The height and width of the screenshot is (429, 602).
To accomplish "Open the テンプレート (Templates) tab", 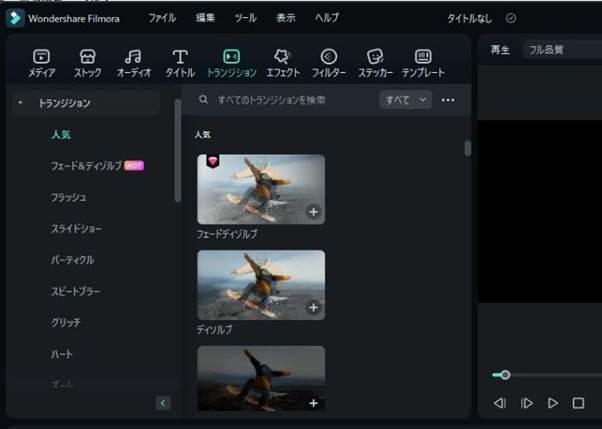I will [423, 64].
